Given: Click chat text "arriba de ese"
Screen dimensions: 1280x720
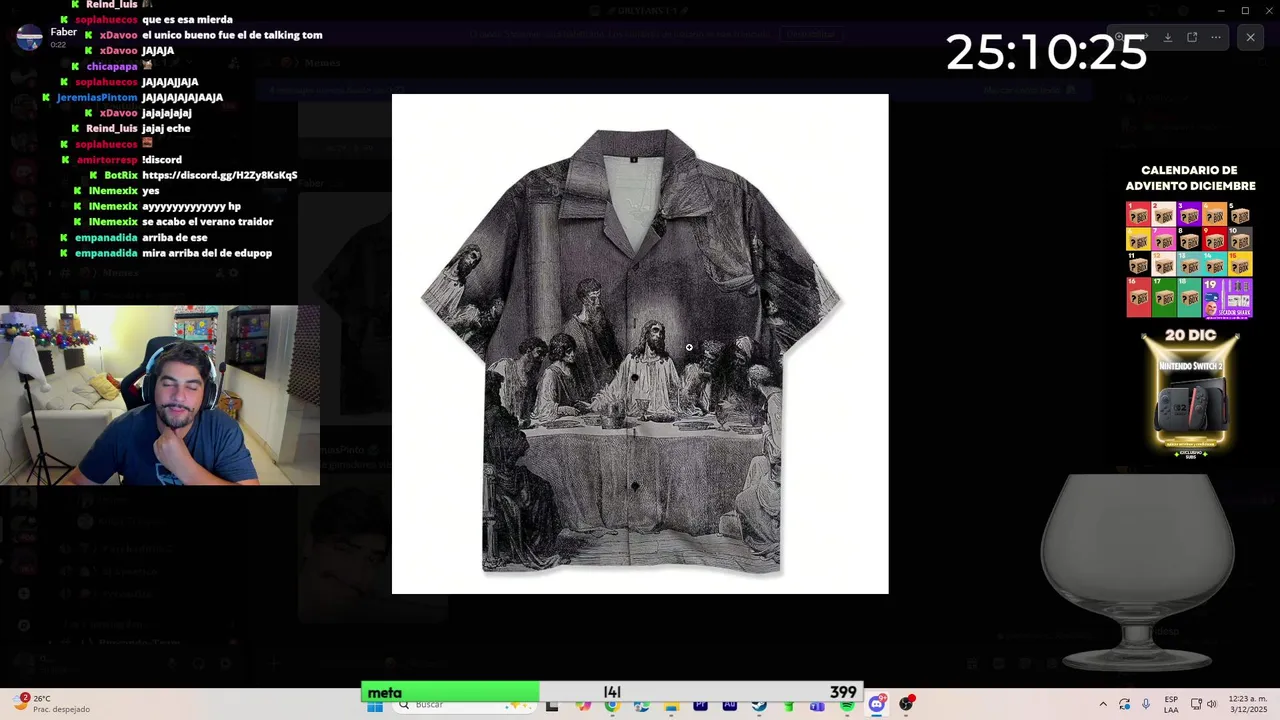Looking at the screenshot, I should pos(175,238).
